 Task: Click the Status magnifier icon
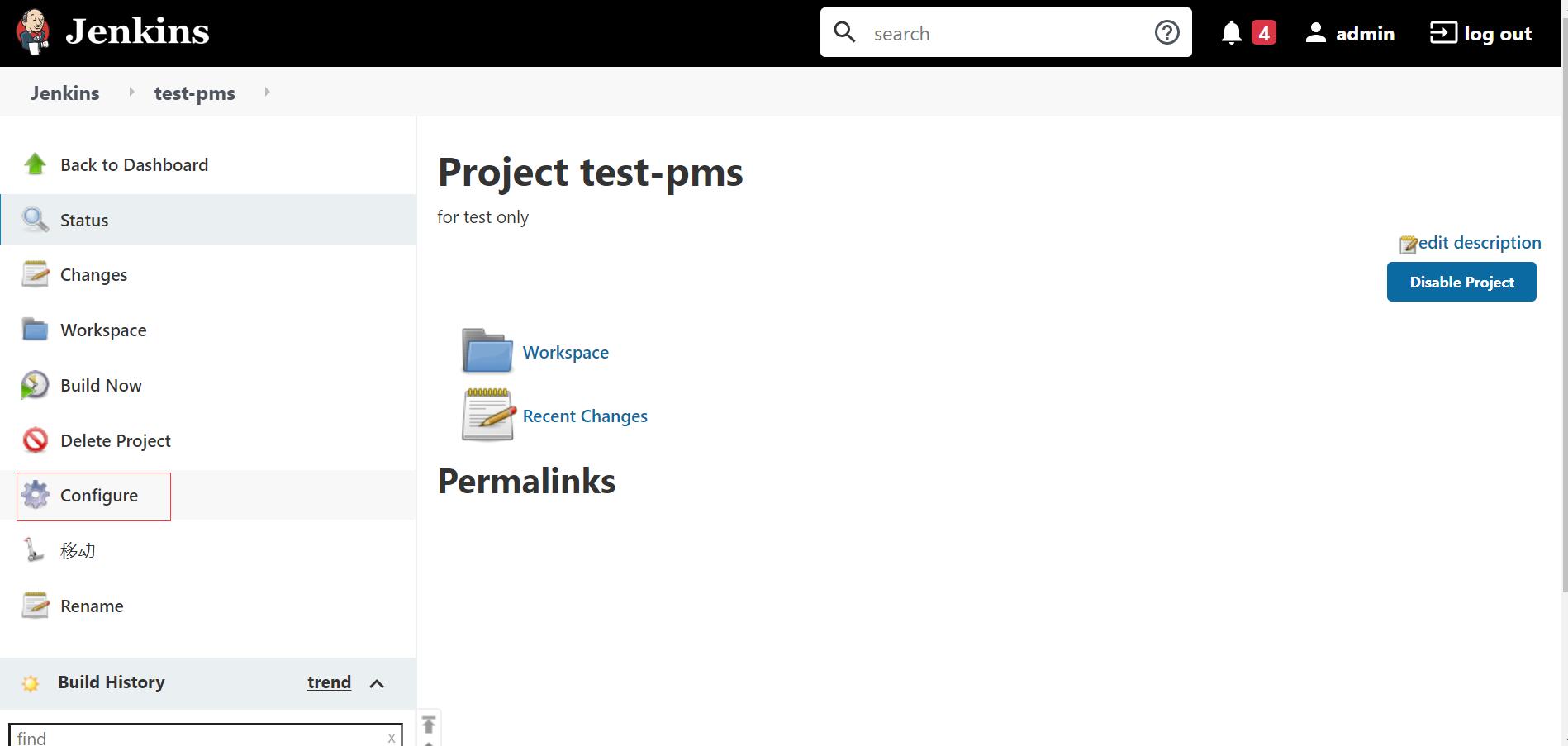[x=33, y=219]
